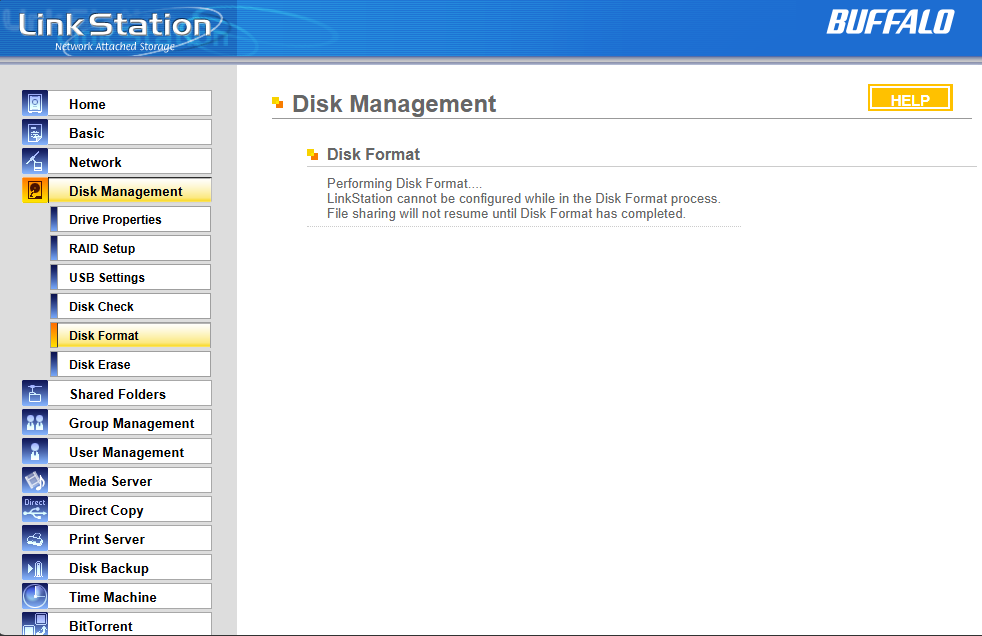This screenshot has height=636, width=982.
Task: Click the Direct Copy USB icon
Action: (35, 510)
